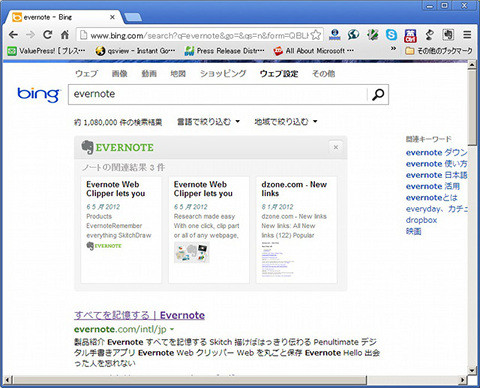Click related keyword evernoteとは
The height and width of the screenshot is (388, 480).
point(432,198)
